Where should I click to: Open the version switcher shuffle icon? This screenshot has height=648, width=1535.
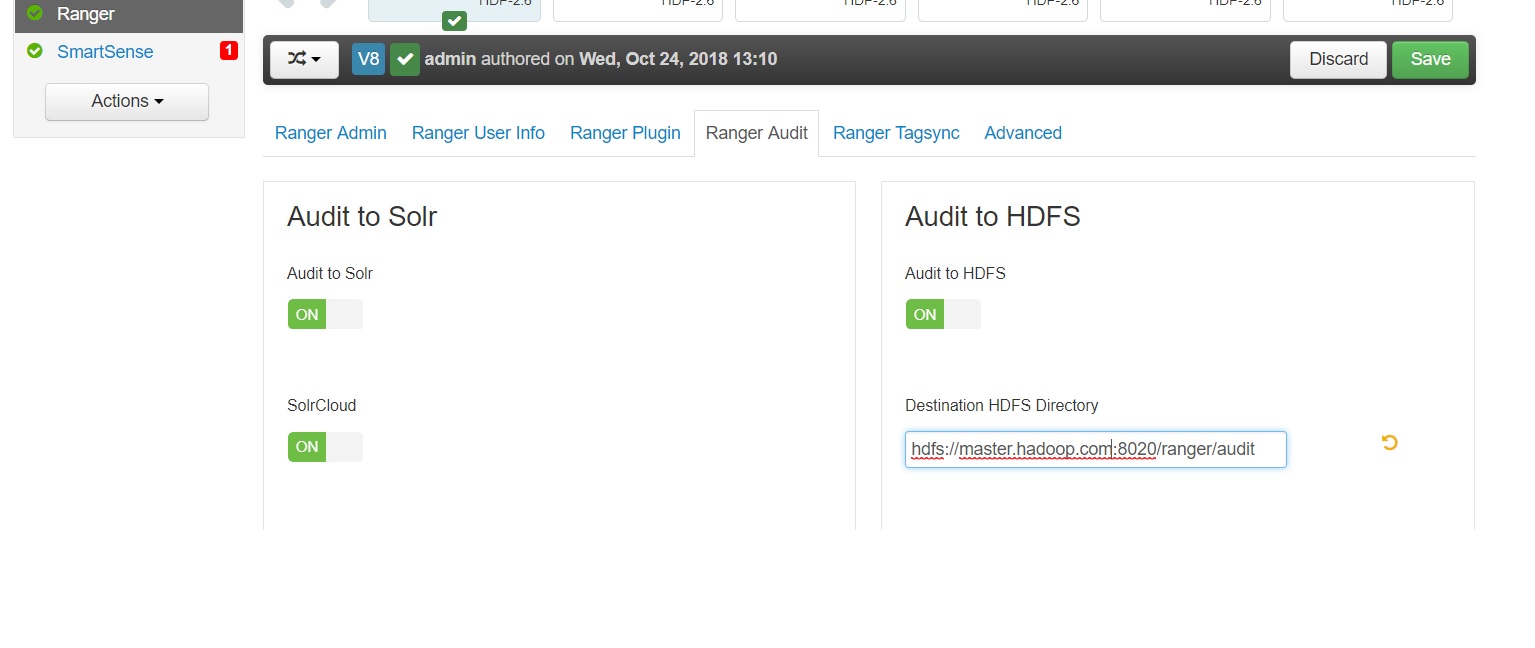296,59
